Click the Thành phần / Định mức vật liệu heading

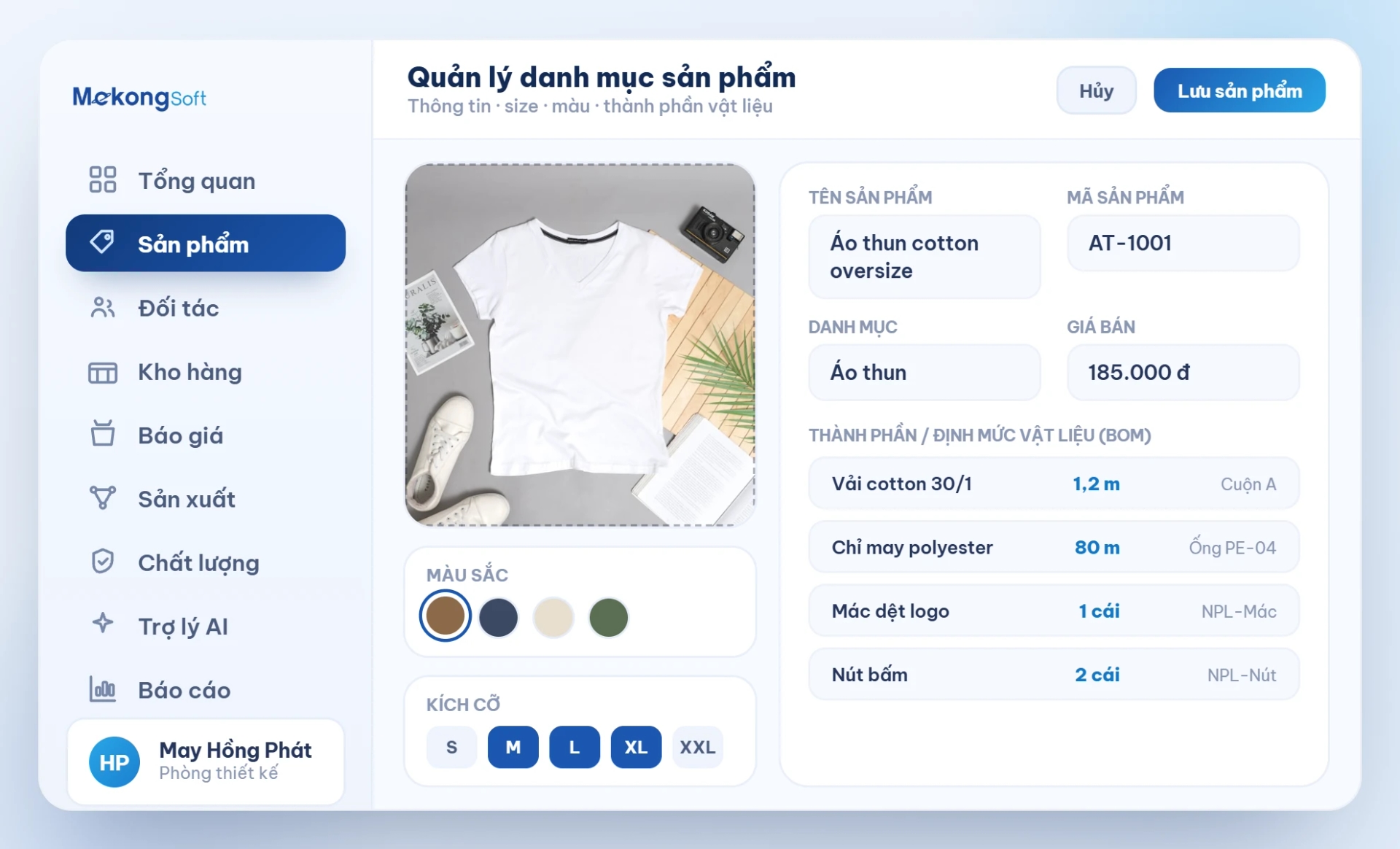[979, 435]
